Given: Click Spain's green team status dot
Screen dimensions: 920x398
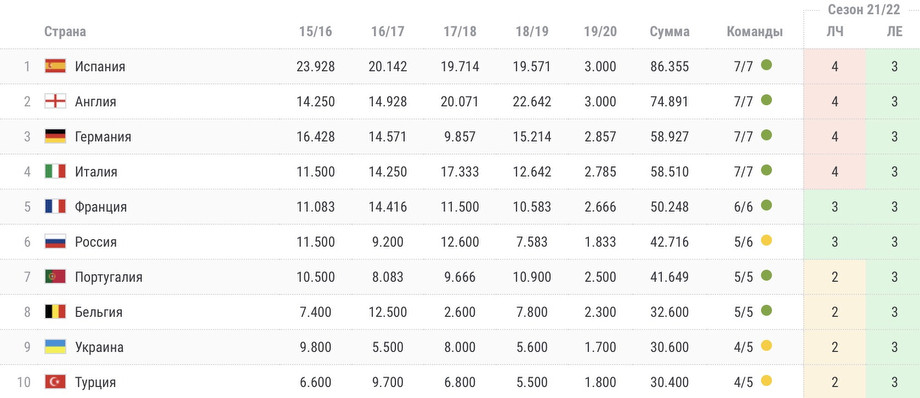Looking at the screenshot, I should pyautogui.click(x=766, y=65).
